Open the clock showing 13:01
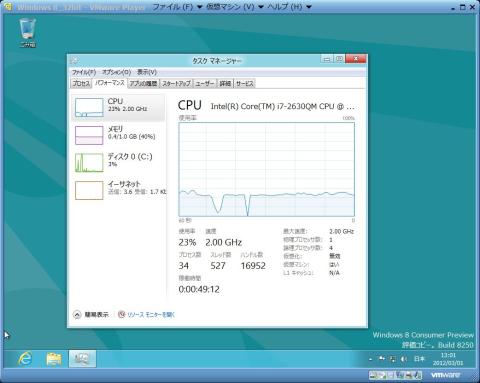Screen dimensions: 480x383 (448, 359)
